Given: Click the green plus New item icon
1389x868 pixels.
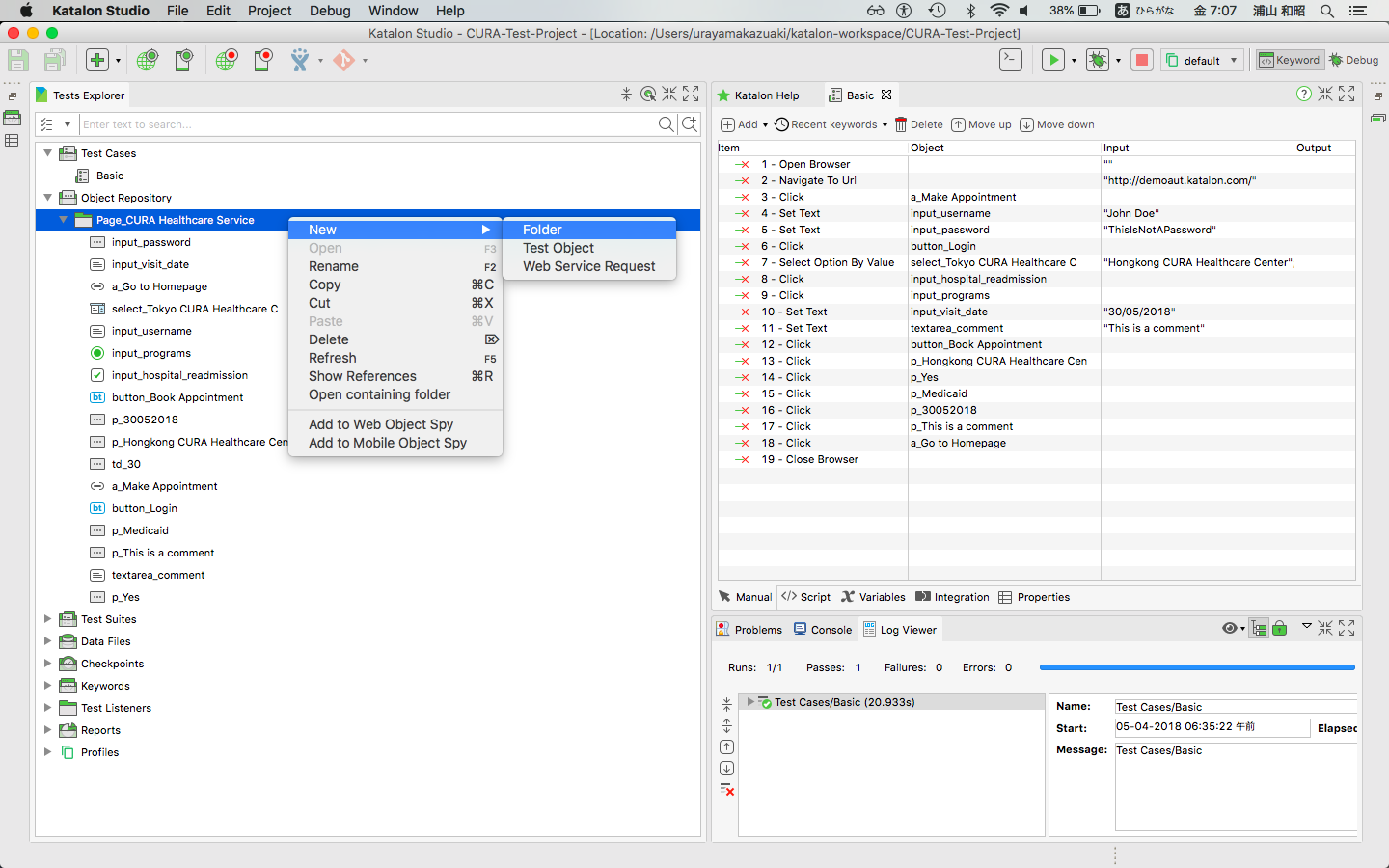Looking at the screenshot, I should (x=97, y=60).
